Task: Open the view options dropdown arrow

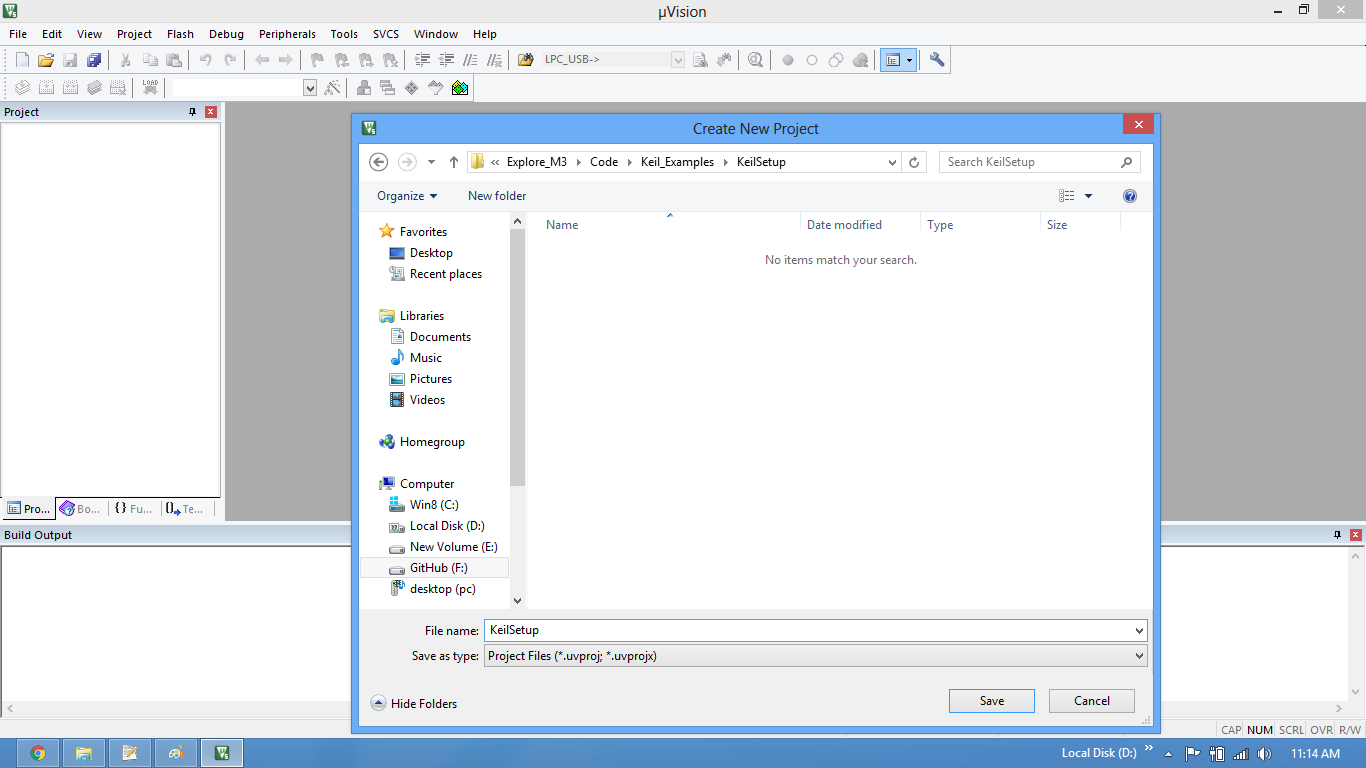Action: (1089, 196)
